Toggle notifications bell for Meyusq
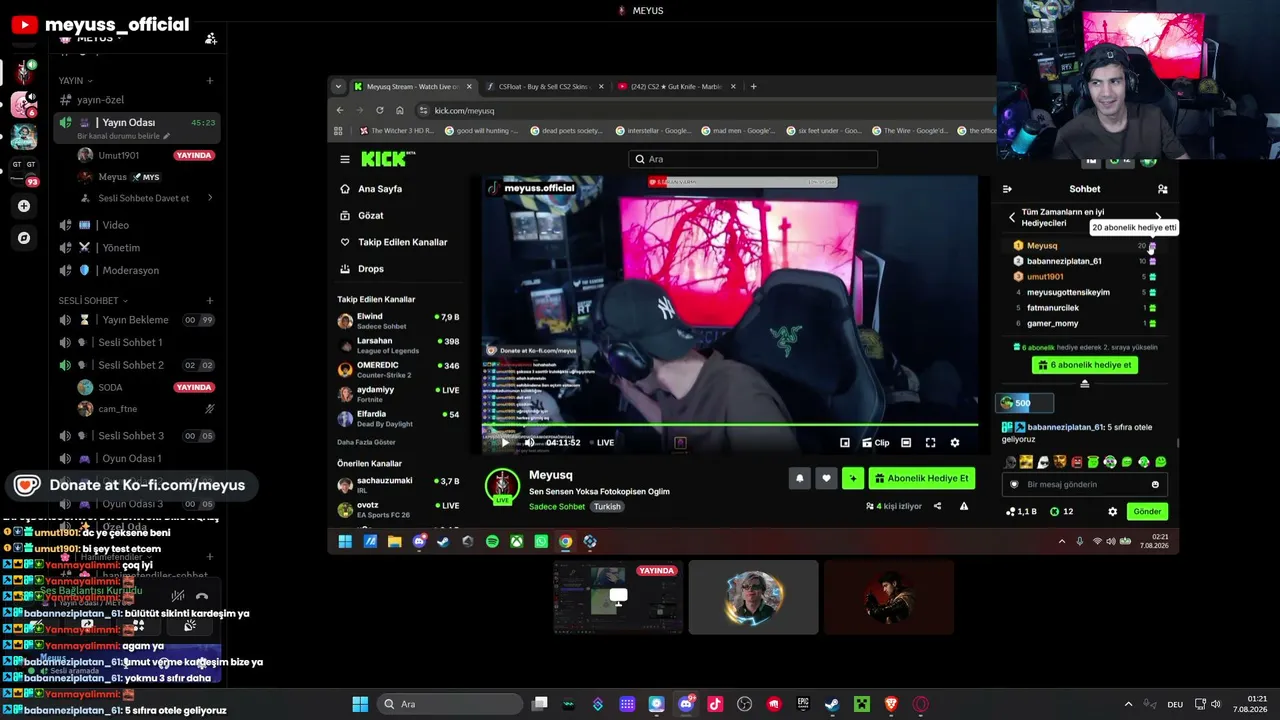The height and width of the screenshot is (720, 1280). pos(799,478)
